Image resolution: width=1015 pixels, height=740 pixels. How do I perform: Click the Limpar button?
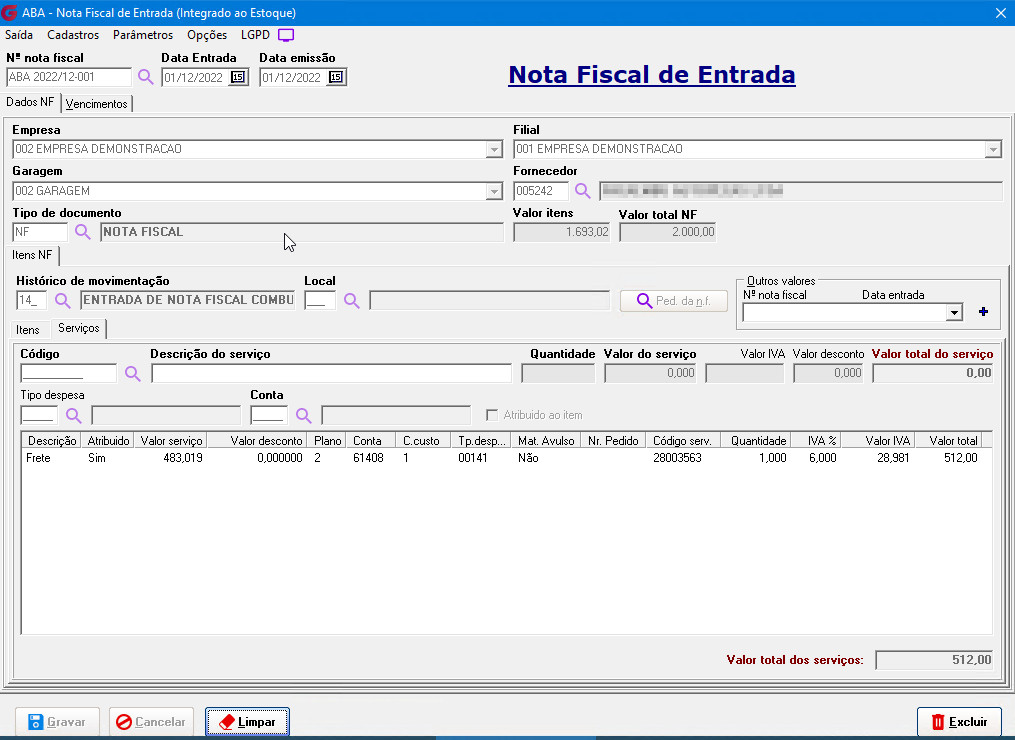(247, 722)
